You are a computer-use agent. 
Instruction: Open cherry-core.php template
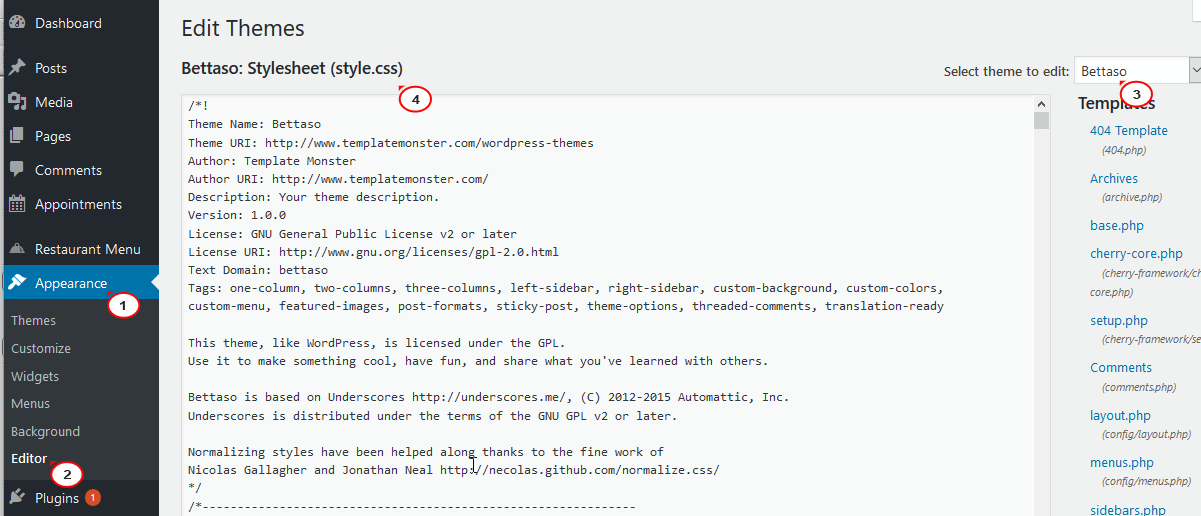(x=1136, y=254)
